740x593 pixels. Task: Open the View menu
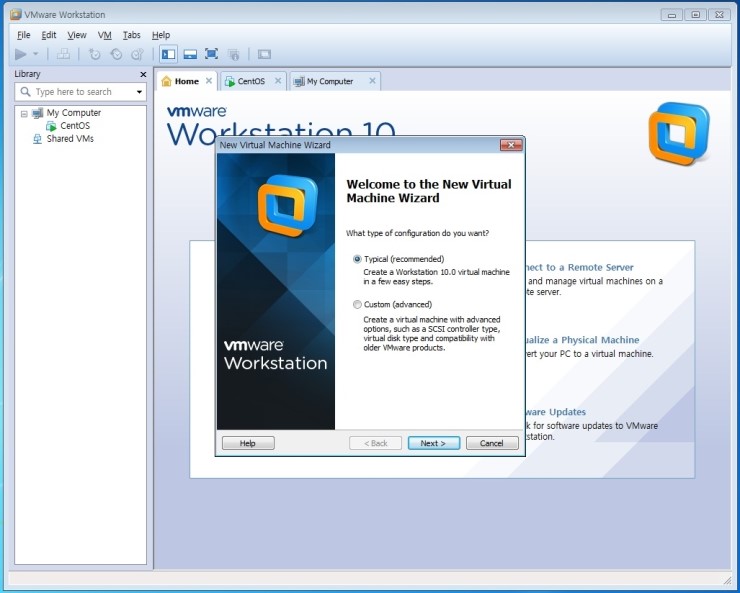[x=76, y=35]
